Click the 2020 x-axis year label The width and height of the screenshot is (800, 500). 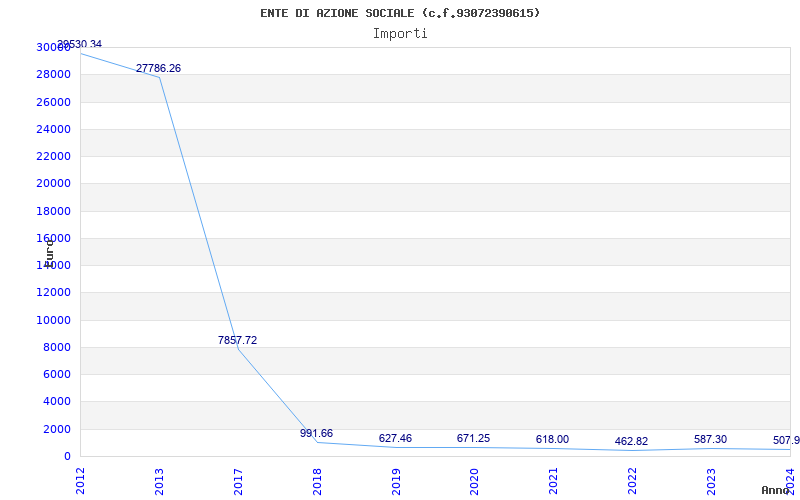[474, 481]
